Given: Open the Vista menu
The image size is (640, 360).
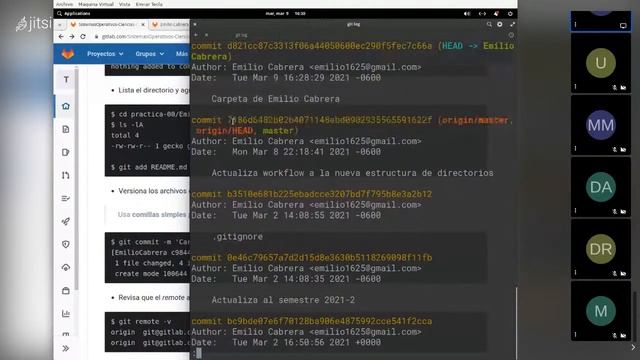Looking at the screenshot, I should pyautogui.click(x=124, y=4).
